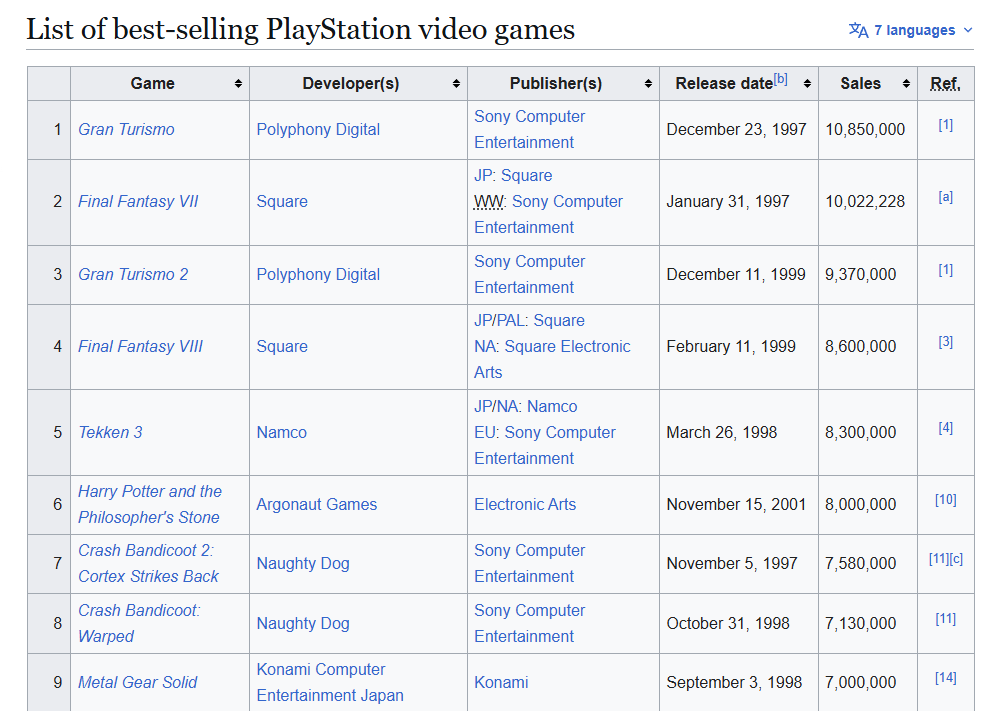Sort table by Game column arrows
Viewport: 993px width, 711px height.
[x=238, y=84]
